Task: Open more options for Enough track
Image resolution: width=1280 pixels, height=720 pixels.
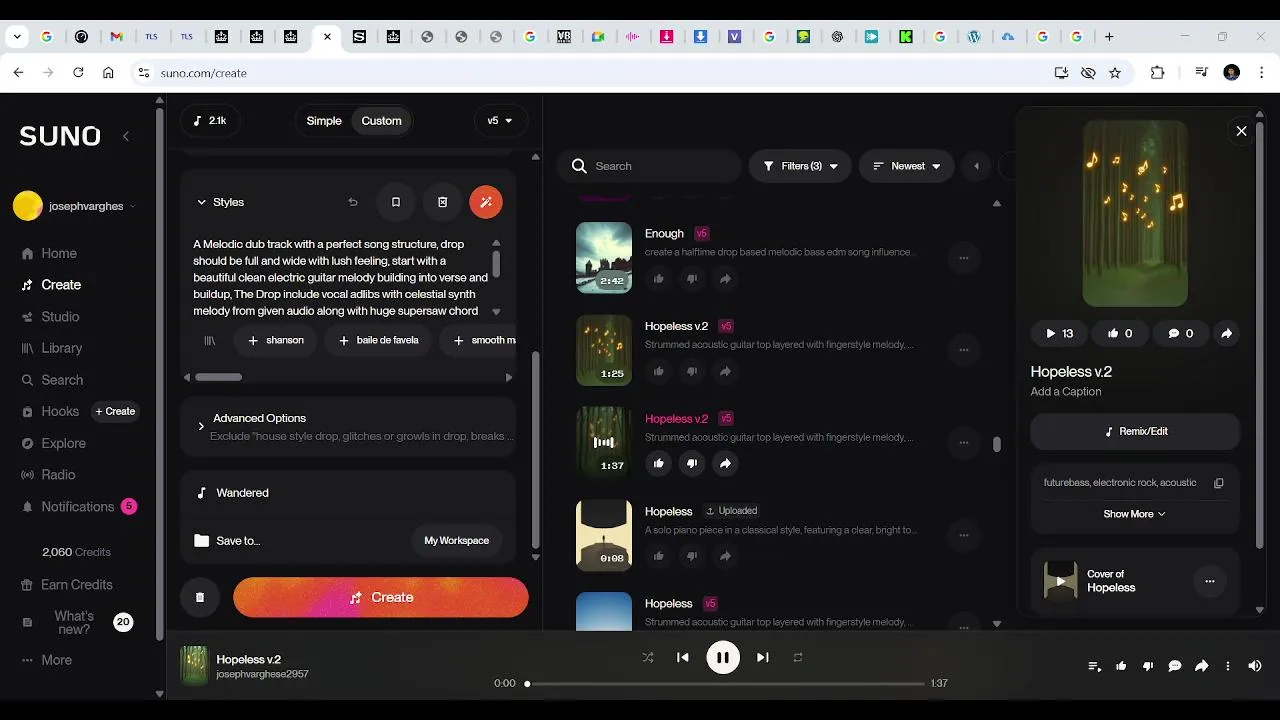Action: coord(964,258)
